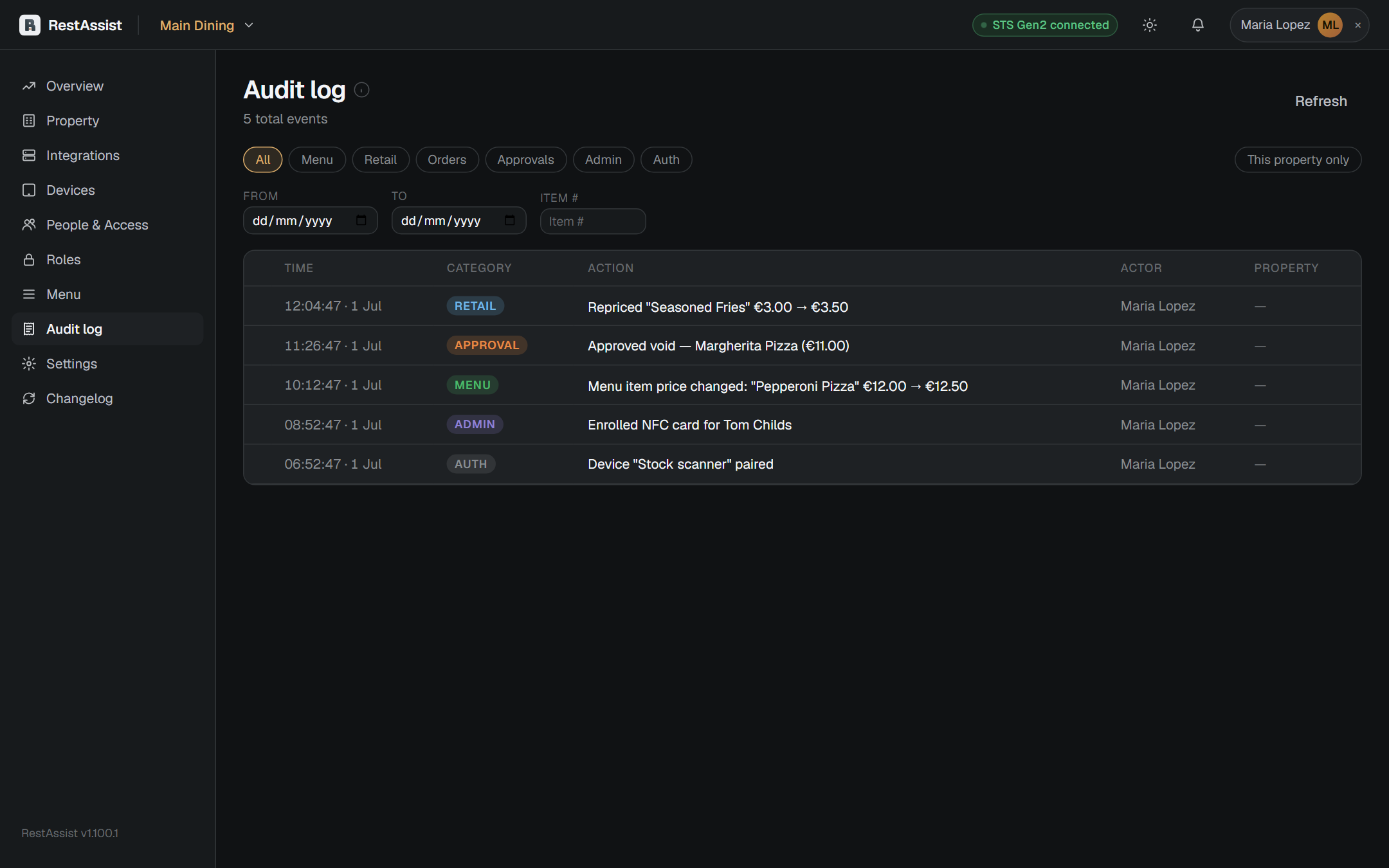
Task: Click the Audit log document icon
Action: pyautogui.click(x=29, y=329)
